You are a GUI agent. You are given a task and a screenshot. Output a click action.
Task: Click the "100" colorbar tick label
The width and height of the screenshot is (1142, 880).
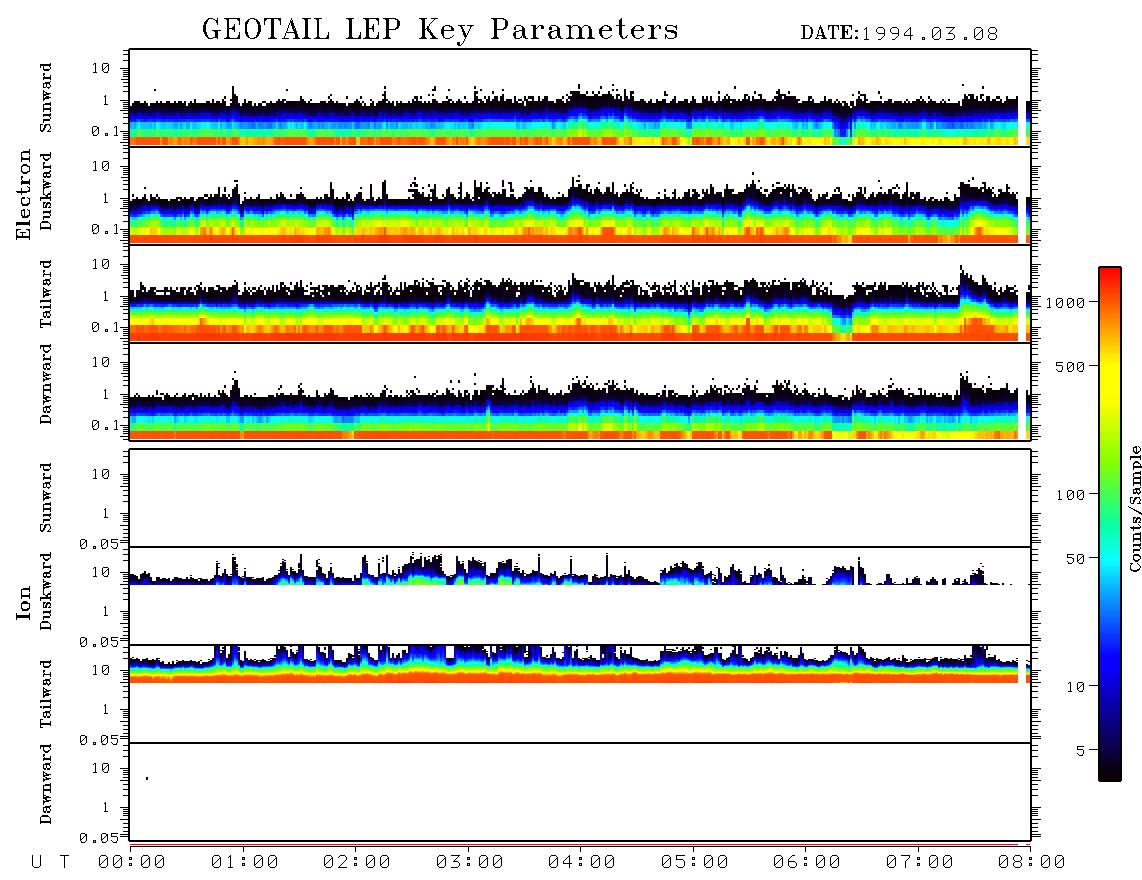(x=1070, y=495)
